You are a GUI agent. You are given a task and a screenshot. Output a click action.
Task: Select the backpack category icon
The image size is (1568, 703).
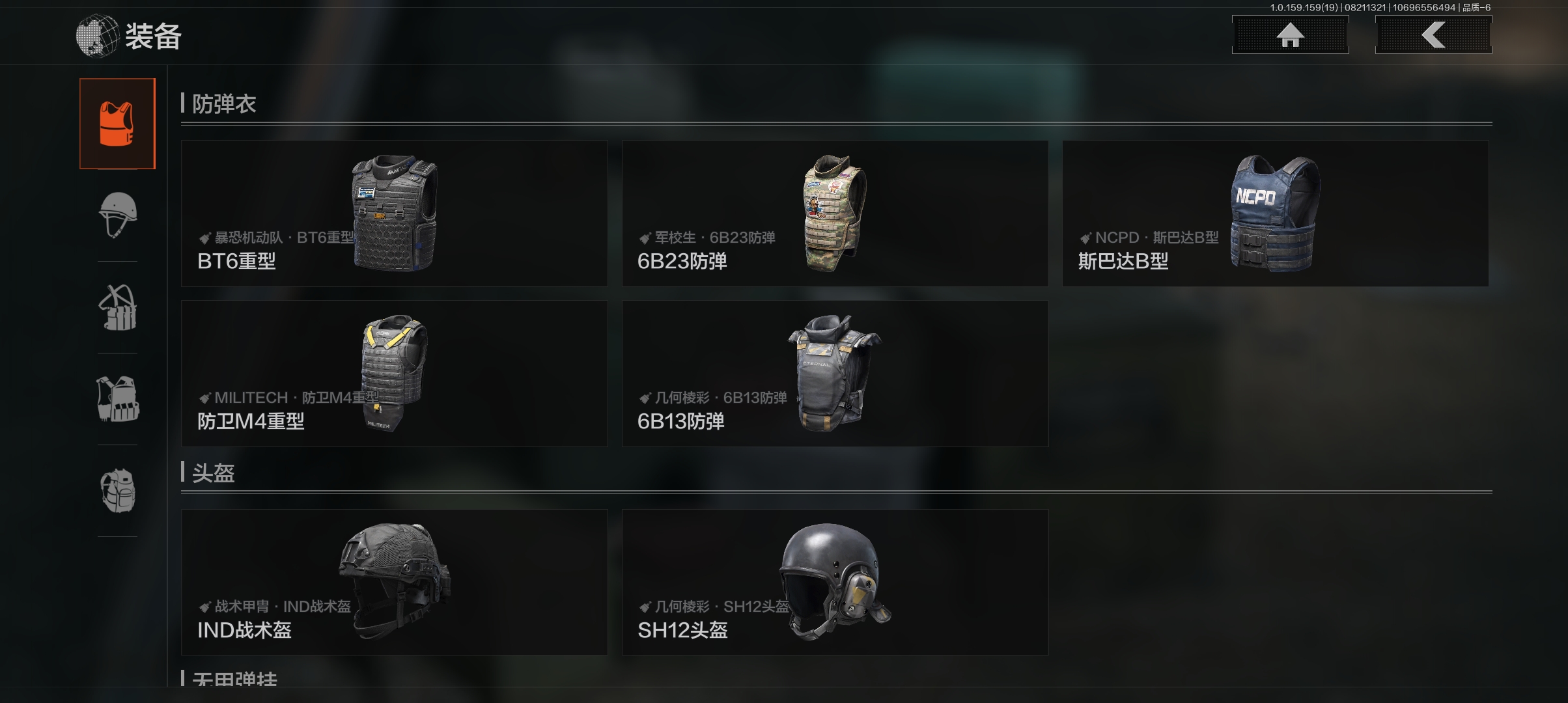118,491
